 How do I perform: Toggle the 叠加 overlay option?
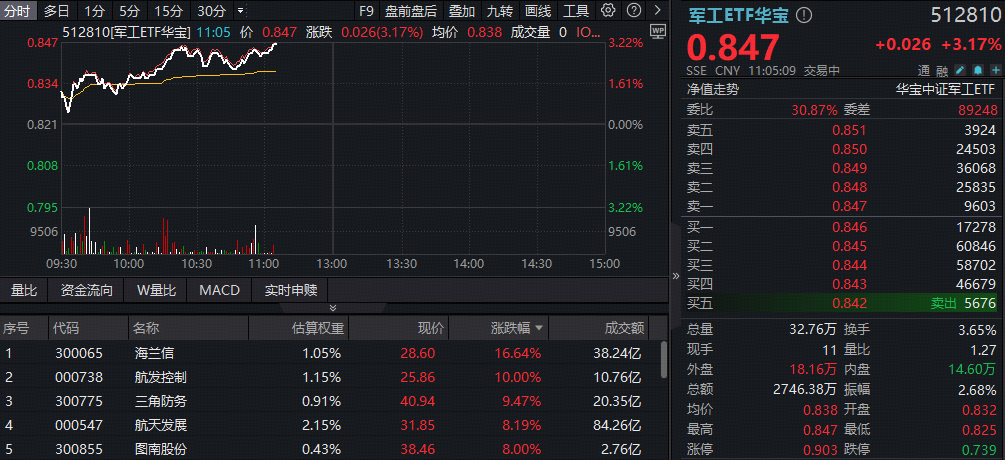pyautogui.click(x=461, y=12)
